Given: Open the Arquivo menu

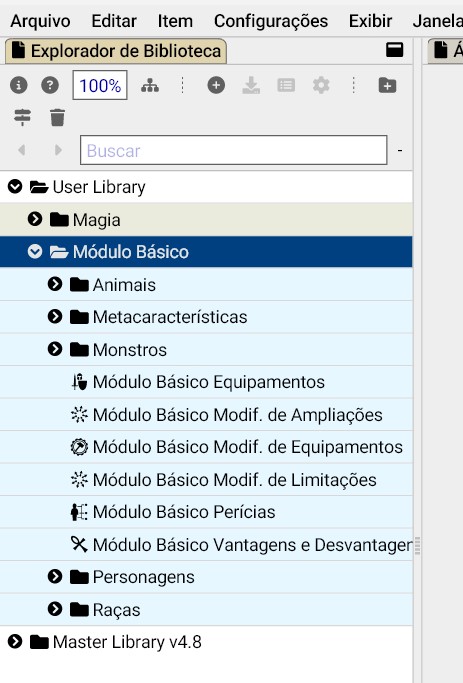Looking at the screenshot, I should click(x=40, y=21).
